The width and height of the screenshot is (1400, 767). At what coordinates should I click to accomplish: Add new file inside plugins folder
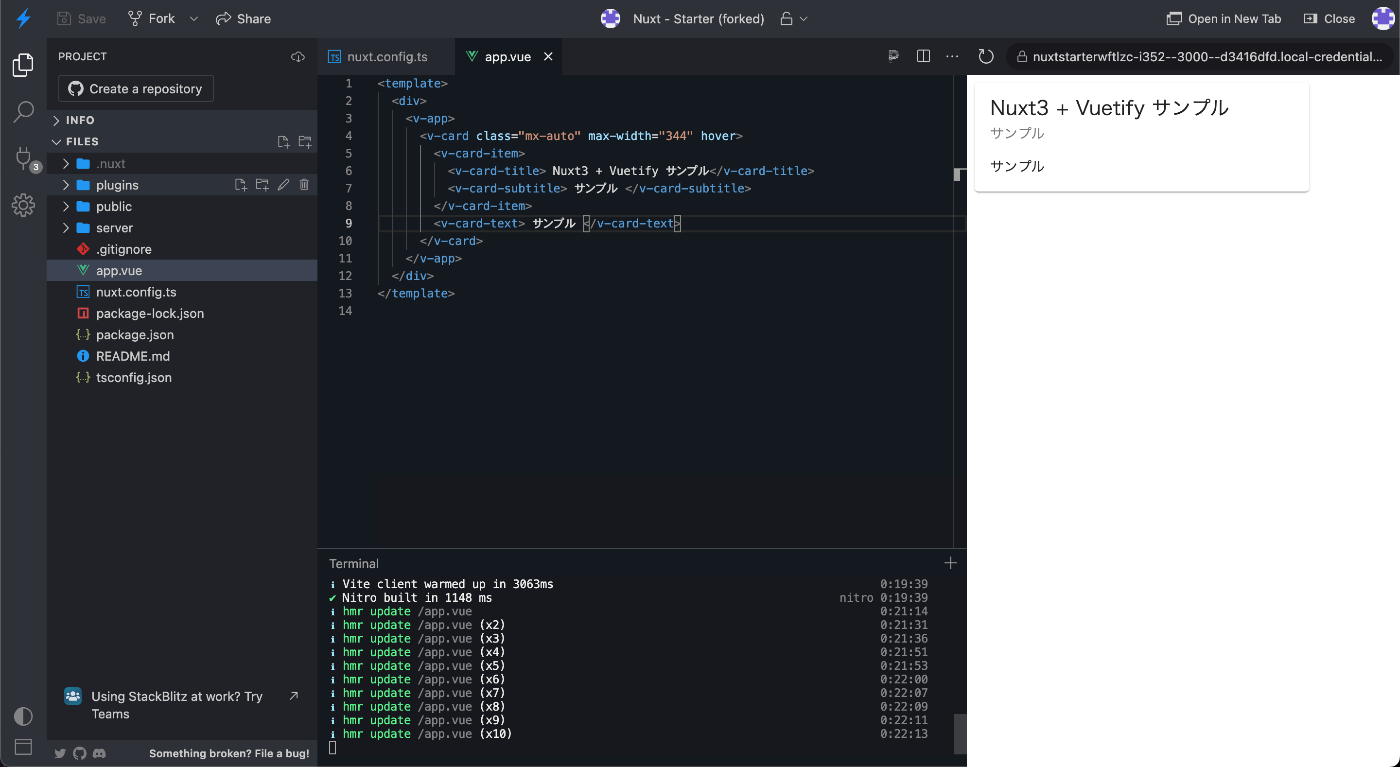pos(240,185)
